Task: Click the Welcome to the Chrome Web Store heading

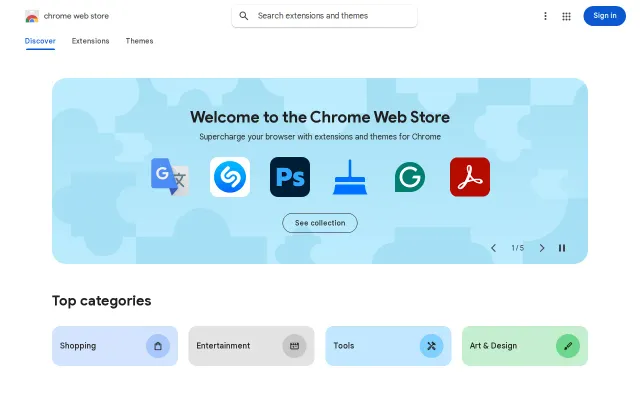Action: tap(320, 117)
